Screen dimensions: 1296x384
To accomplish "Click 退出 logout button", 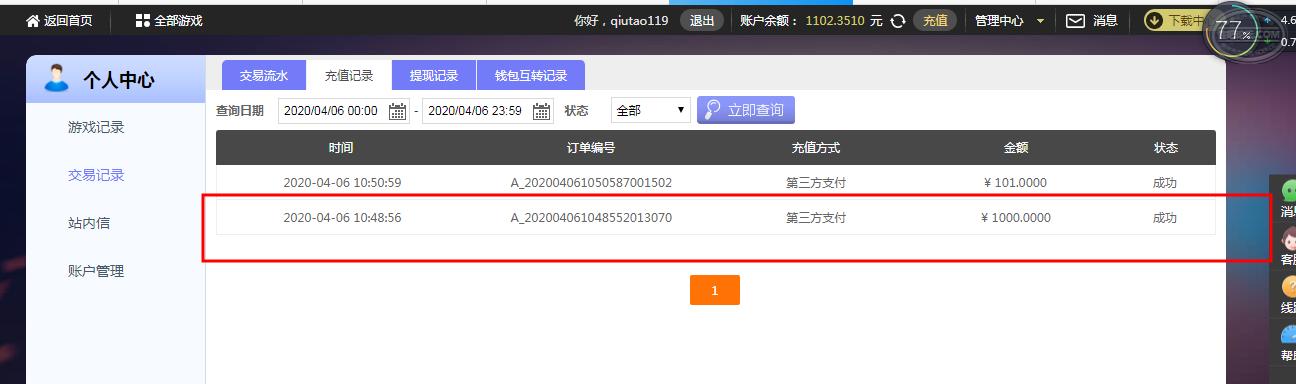I will pyautogui.click(x=703, y=20).
